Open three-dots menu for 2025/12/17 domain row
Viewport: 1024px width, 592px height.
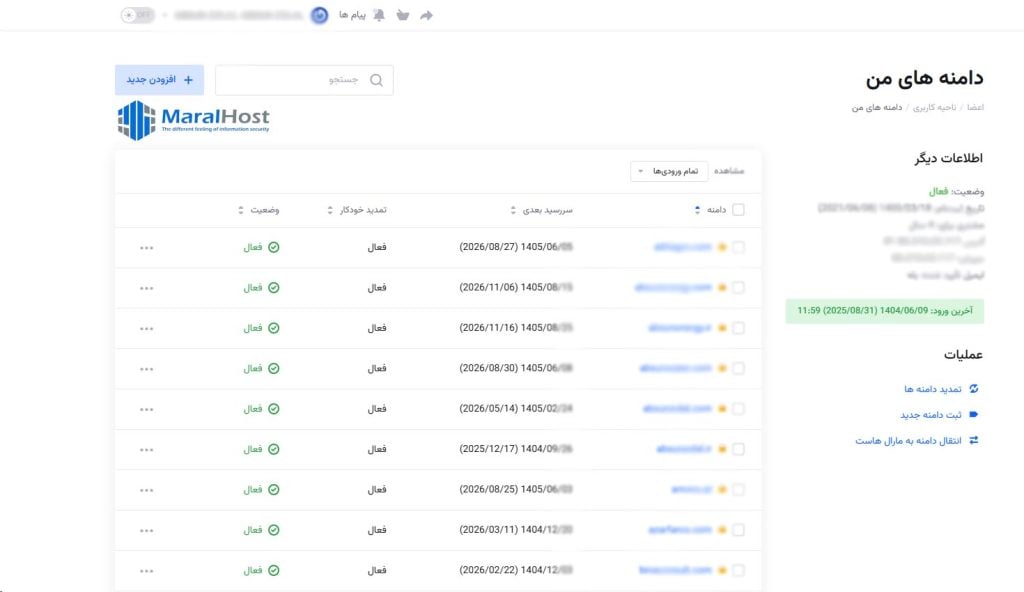[x=147, y=449]
